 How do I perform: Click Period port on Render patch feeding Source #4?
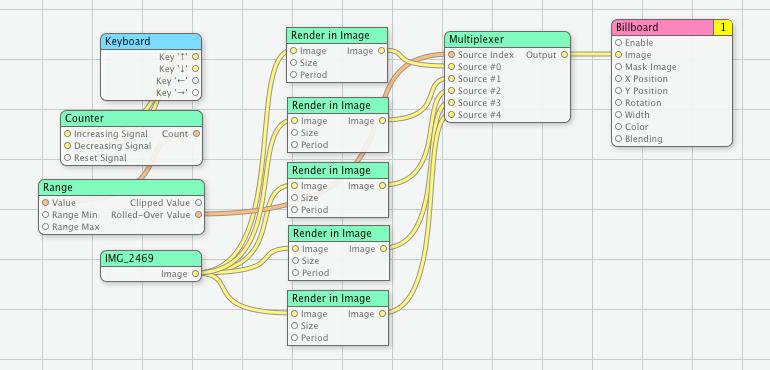point(294,338)
